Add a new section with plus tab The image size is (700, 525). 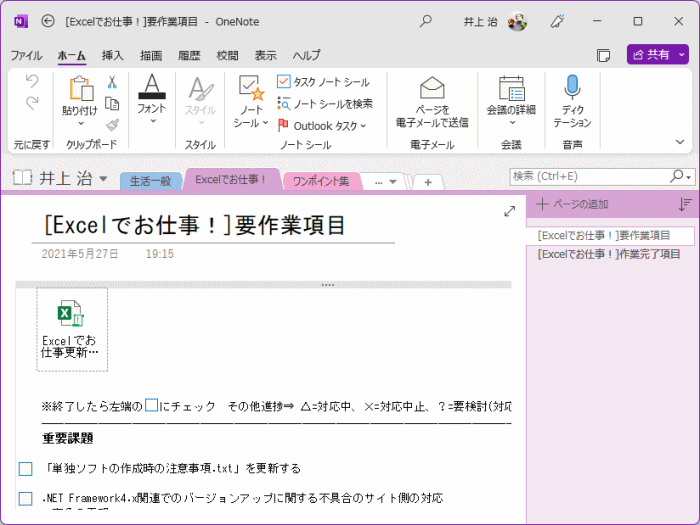tap(428, 182)
